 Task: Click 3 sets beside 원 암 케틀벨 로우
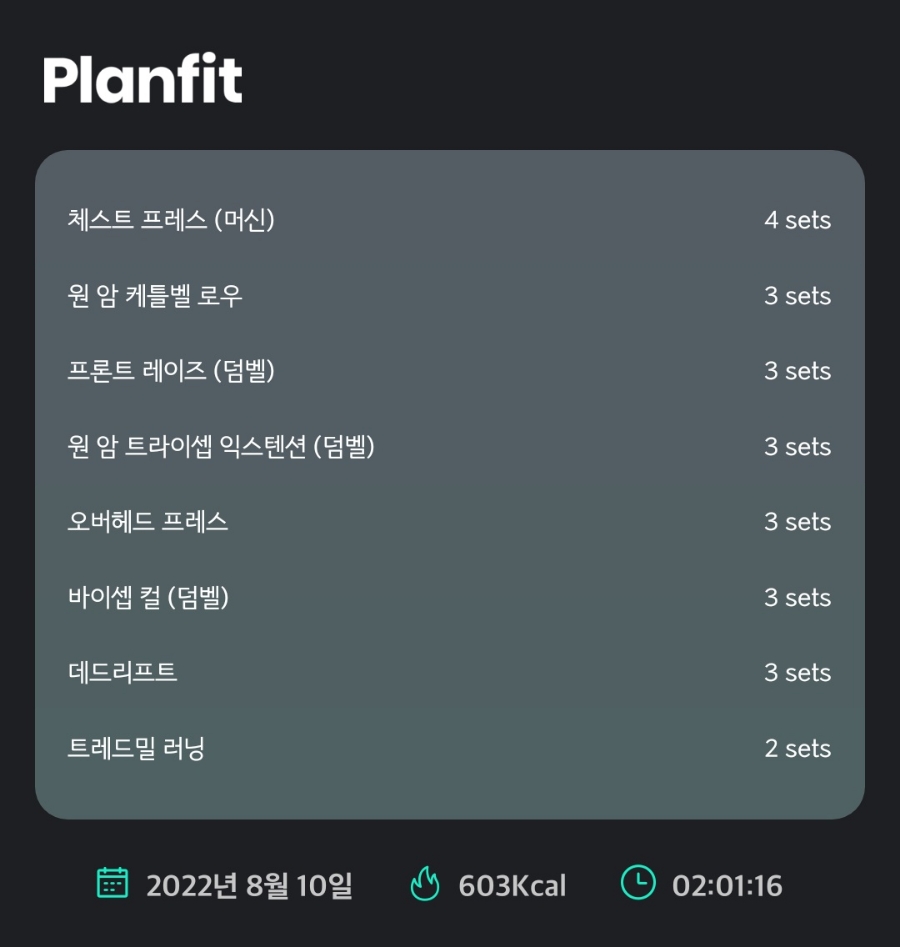[797, 296]
